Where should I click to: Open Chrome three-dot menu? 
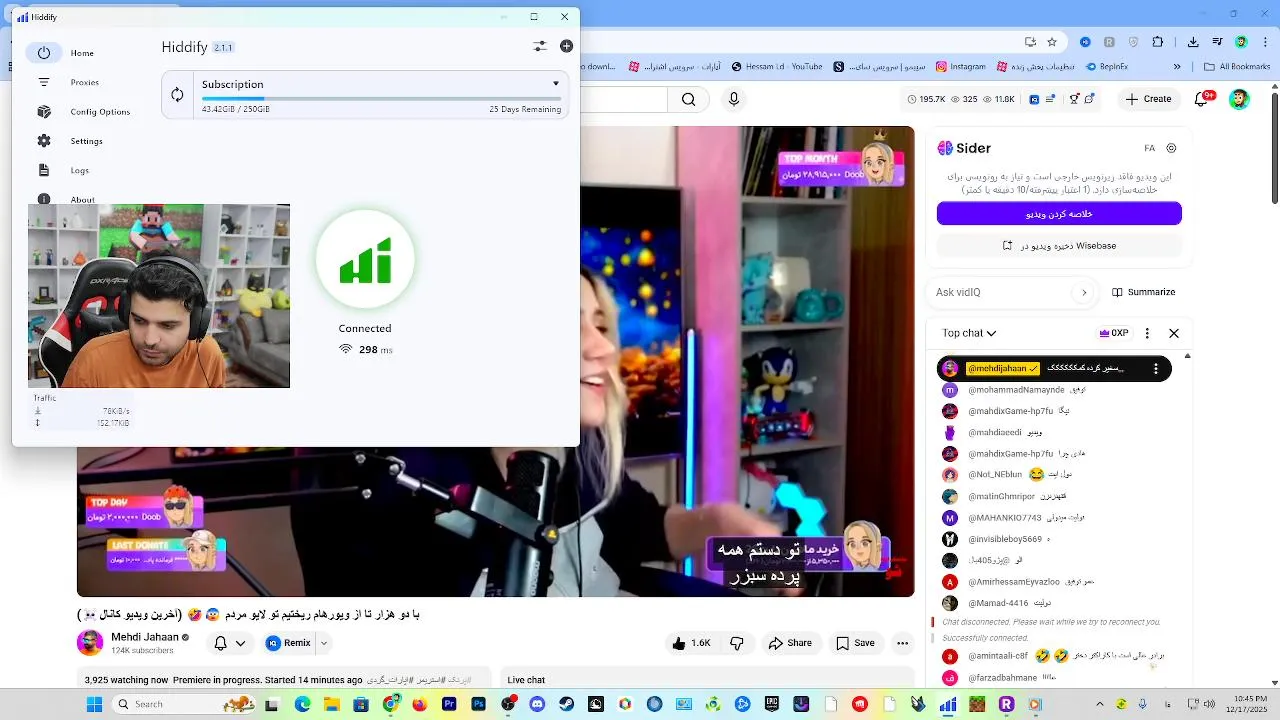[1265, 42]
